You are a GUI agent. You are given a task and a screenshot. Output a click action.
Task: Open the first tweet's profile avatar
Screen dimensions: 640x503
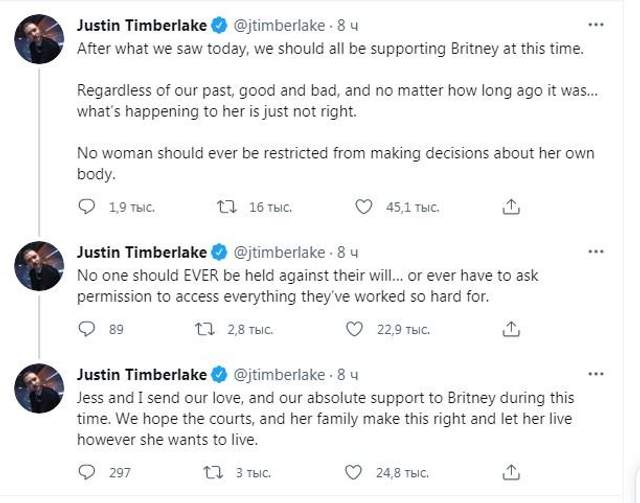(40, 41)
